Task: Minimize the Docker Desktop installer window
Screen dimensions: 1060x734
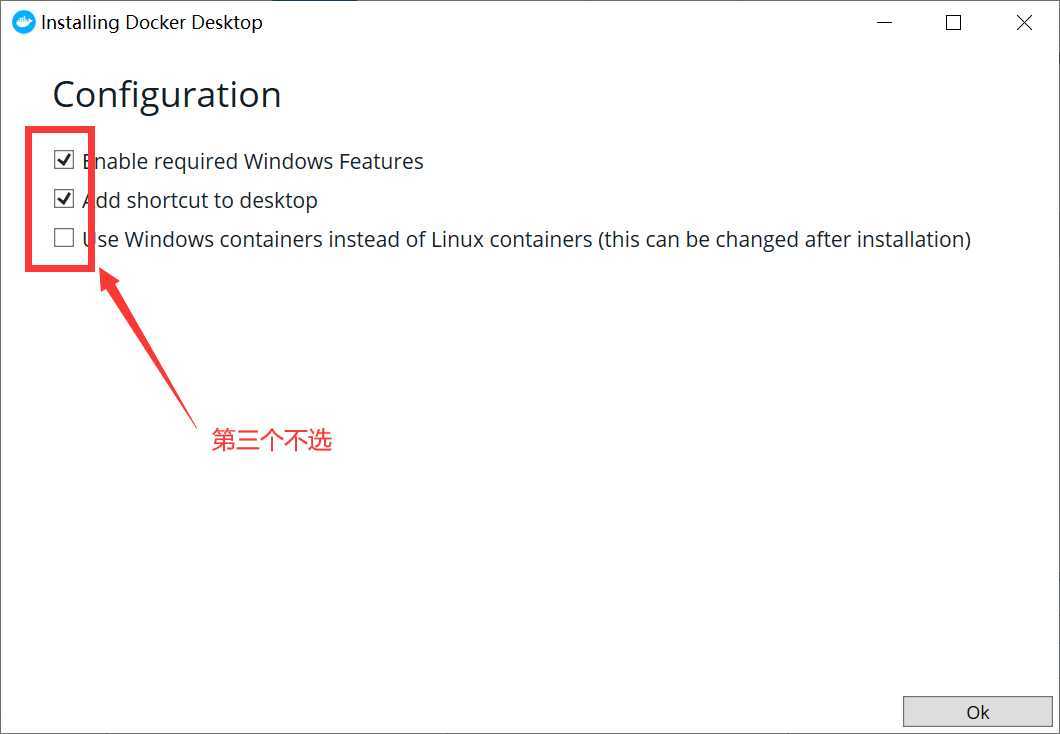Action: (884, 22)
